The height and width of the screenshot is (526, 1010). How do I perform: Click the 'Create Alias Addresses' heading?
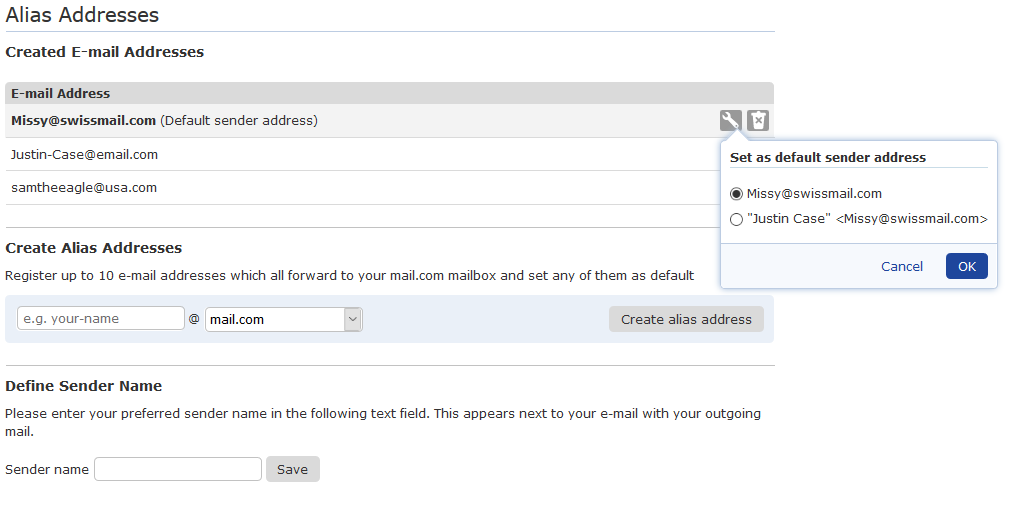click(93, 248)
